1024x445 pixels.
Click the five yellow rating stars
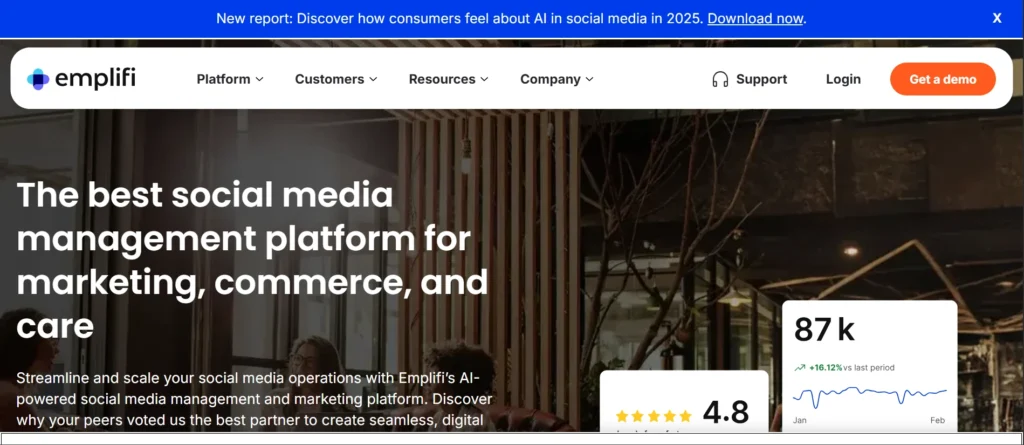tap(653, 415)
